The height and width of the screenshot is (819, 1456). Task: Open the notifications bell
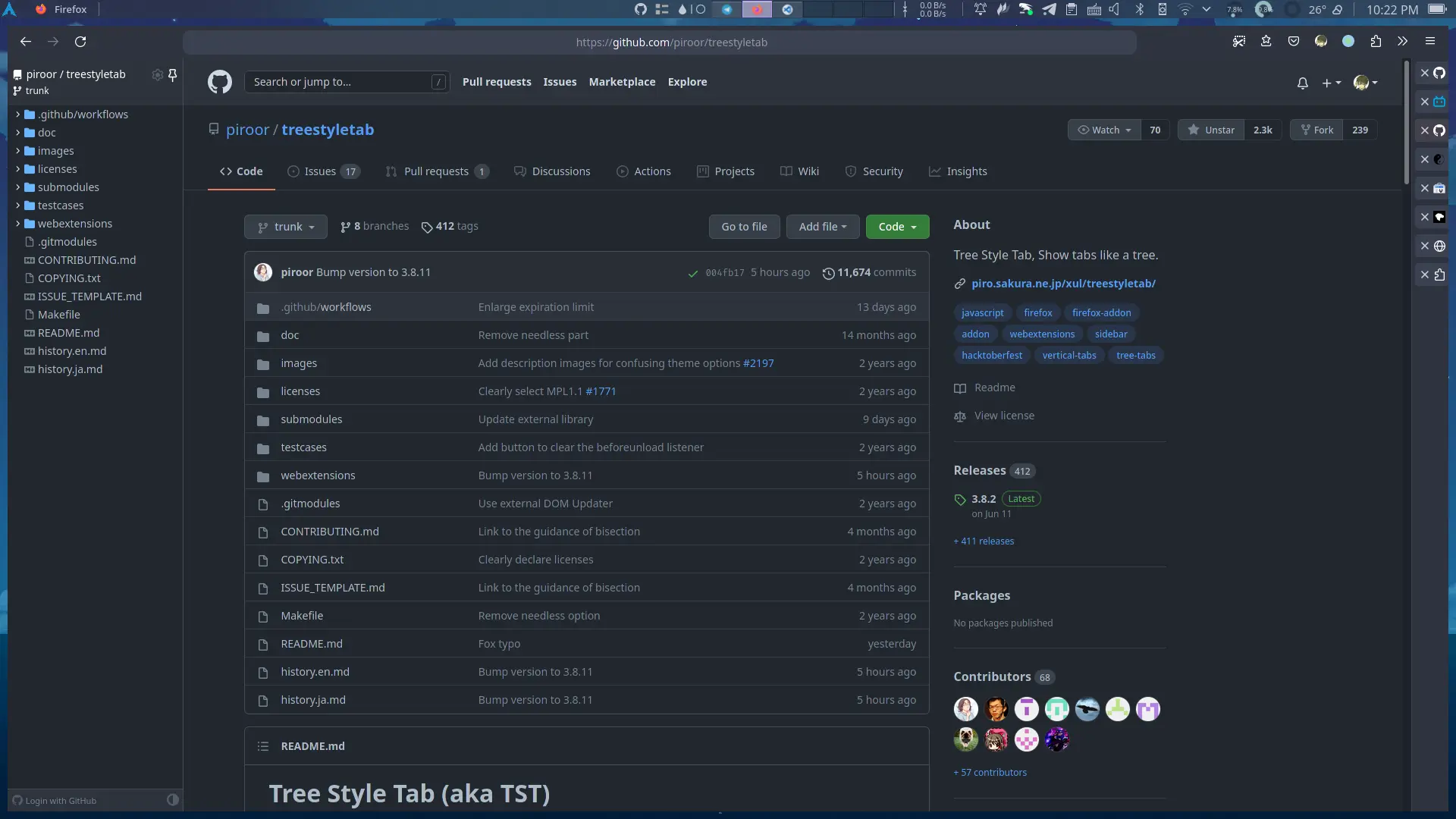1302,83
